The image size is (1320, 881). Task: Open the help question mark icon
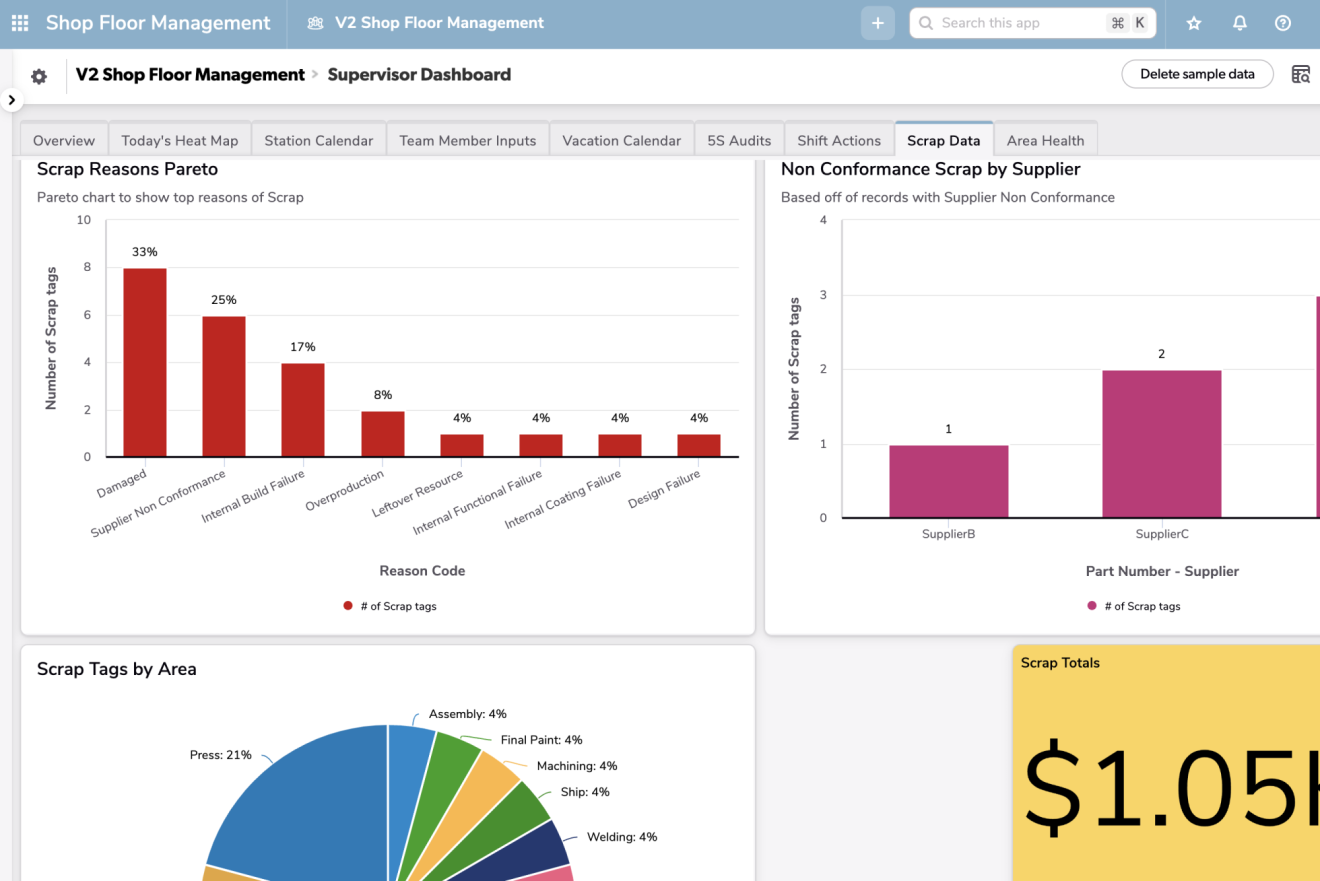click(x=1283, y=23)
